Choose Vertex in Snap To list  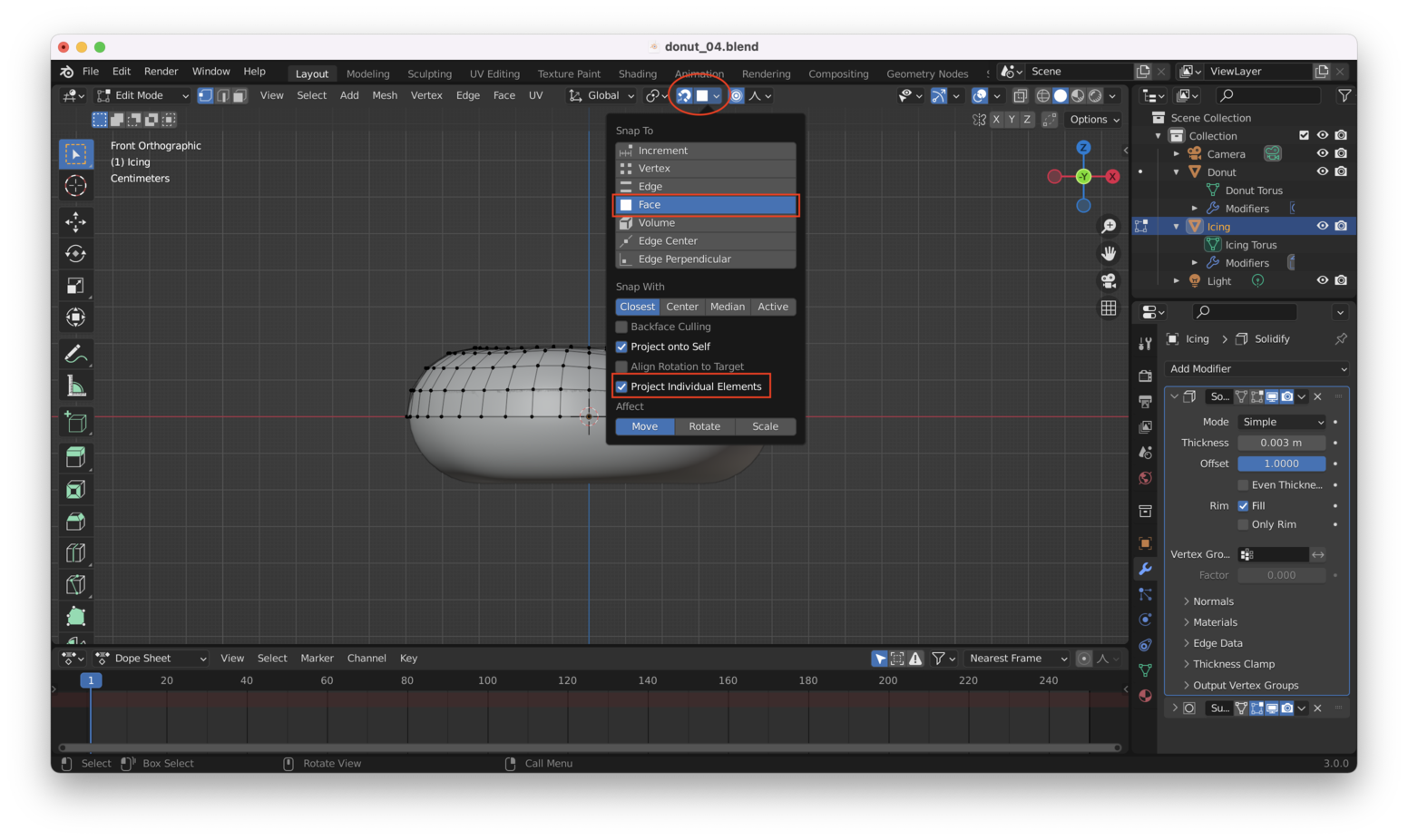point(654,169)
